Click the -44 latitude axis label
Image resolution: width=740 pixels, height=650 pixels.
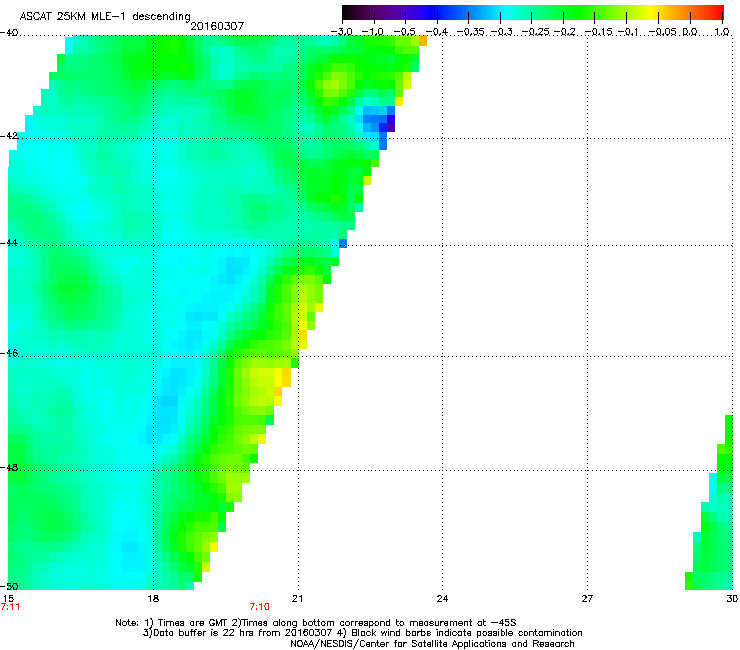pos(9,243)
